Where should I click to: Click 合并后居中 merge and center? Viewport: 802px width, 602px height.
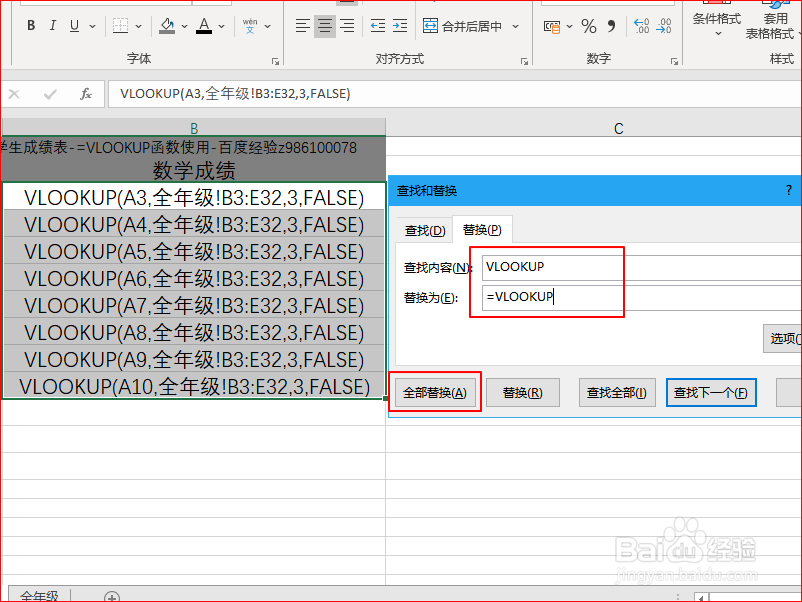(463, 26)
